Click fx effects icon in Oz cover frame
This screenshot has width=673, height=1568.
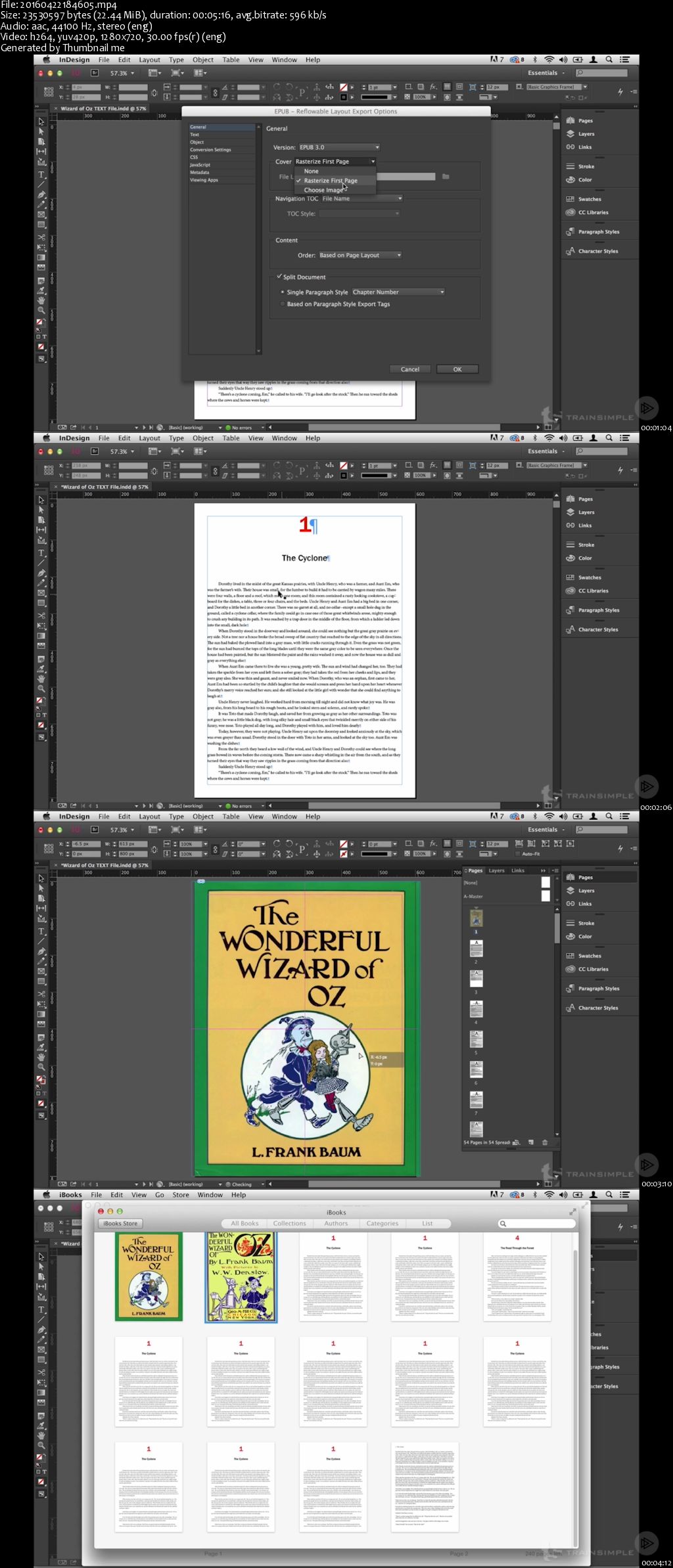point(433,843)
